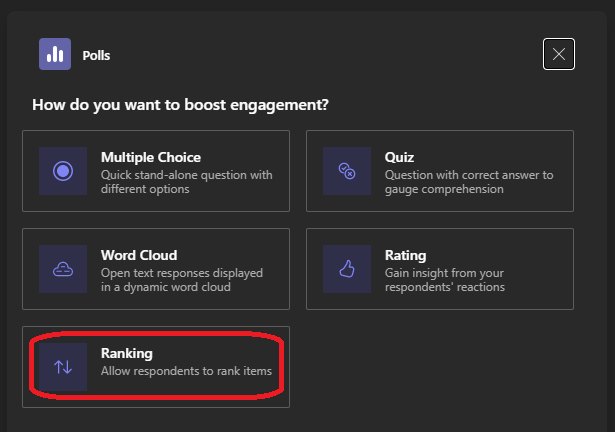Select the Multiple Choice radio-dot icon

(x=63, y=171)
